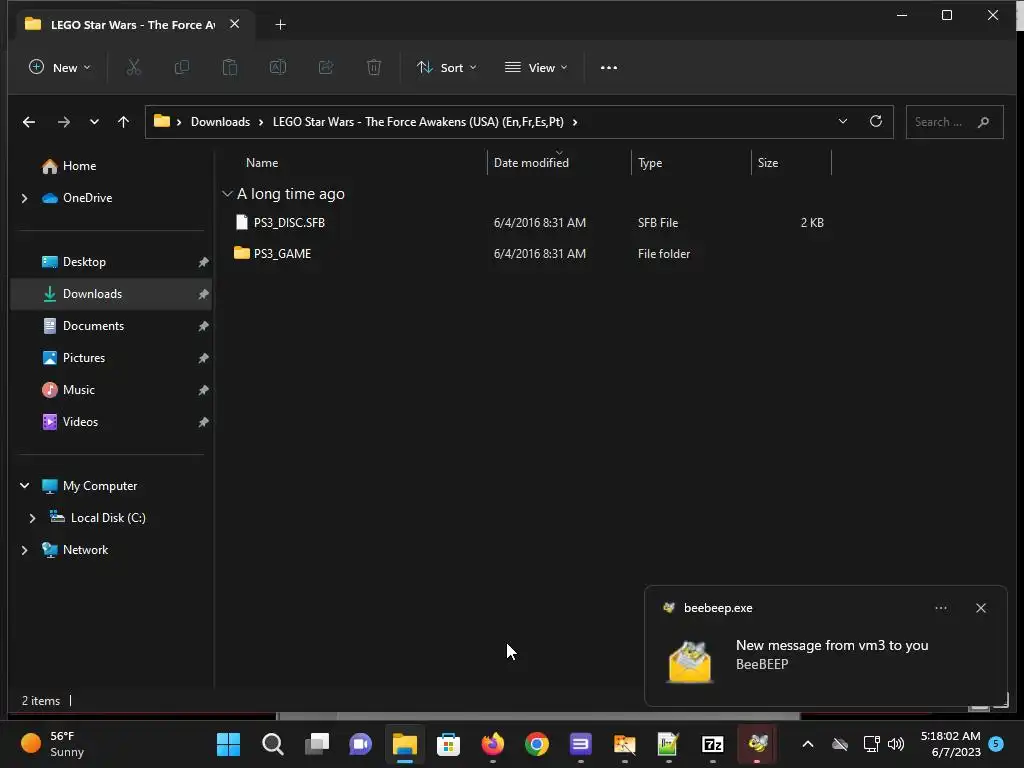Click the Rename icon in toolbar
The width and height of the screenshot is (1024, 768).
pyautogui.click(x=278, y=67)
